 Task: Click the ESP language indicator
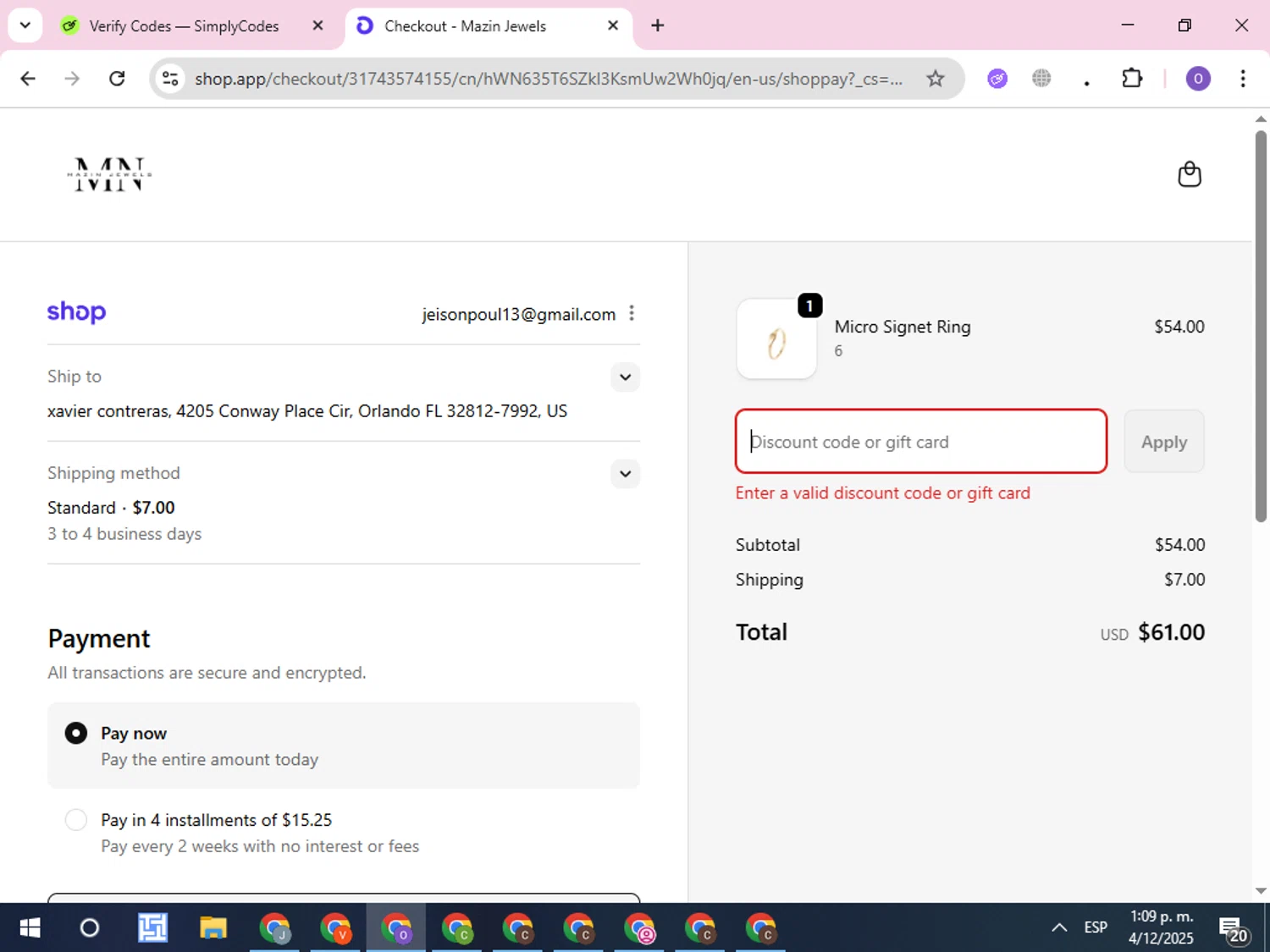(1096, 928)
